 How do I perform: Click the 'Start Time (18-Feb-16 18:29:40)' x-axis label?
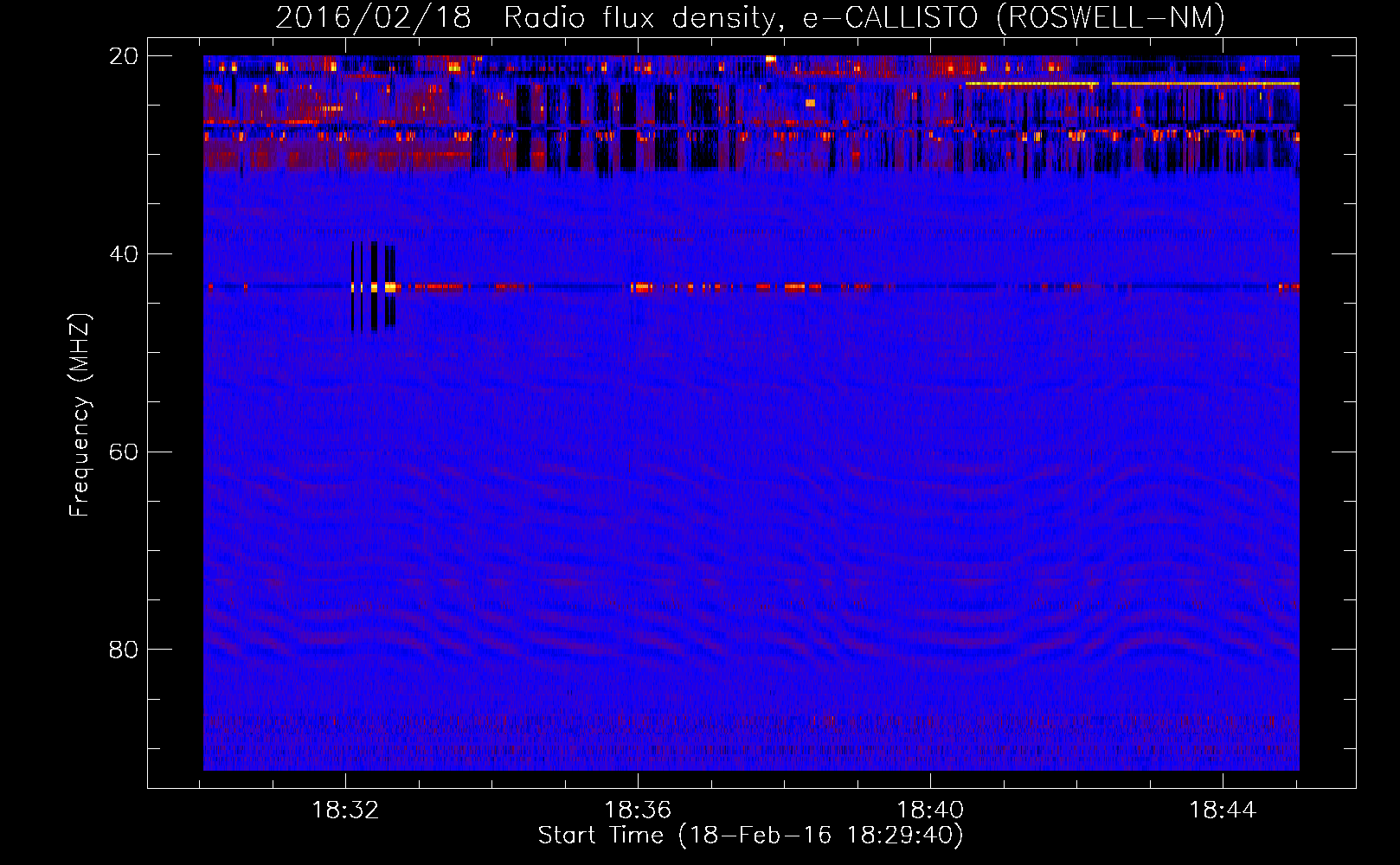coord(750,836)
